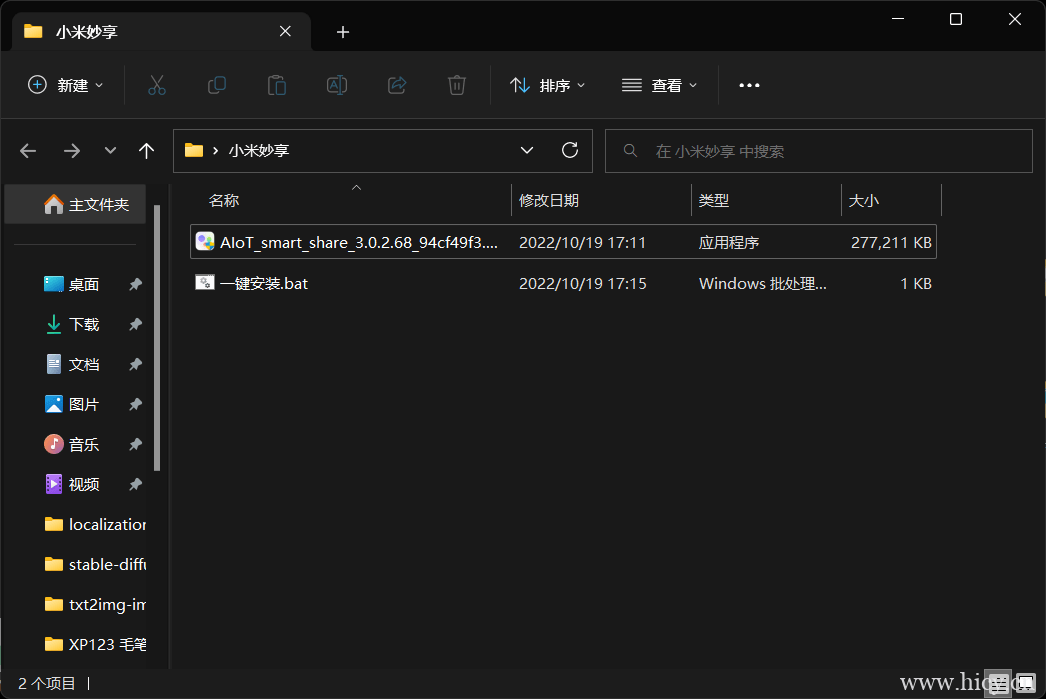The width and height of the screenshot is (1046, 699).
Task: Click the Share icon in the toolbar
Action: (396, 85)
